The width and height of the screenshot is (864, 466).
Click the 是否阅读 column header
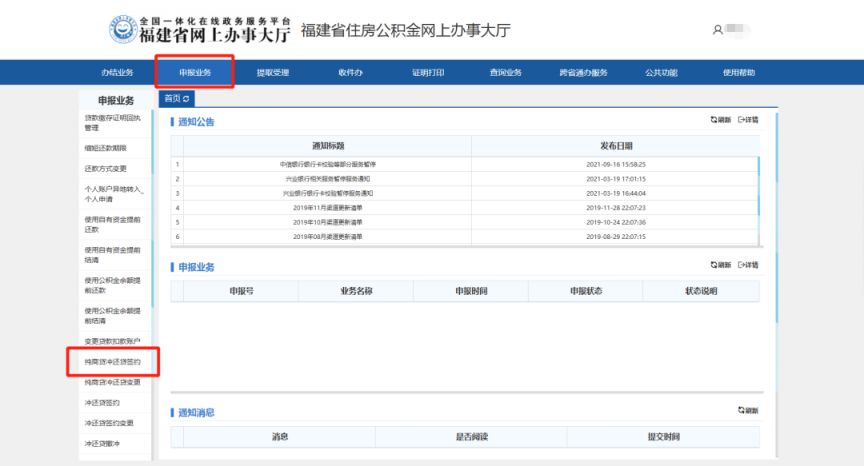tap(471, 436)
